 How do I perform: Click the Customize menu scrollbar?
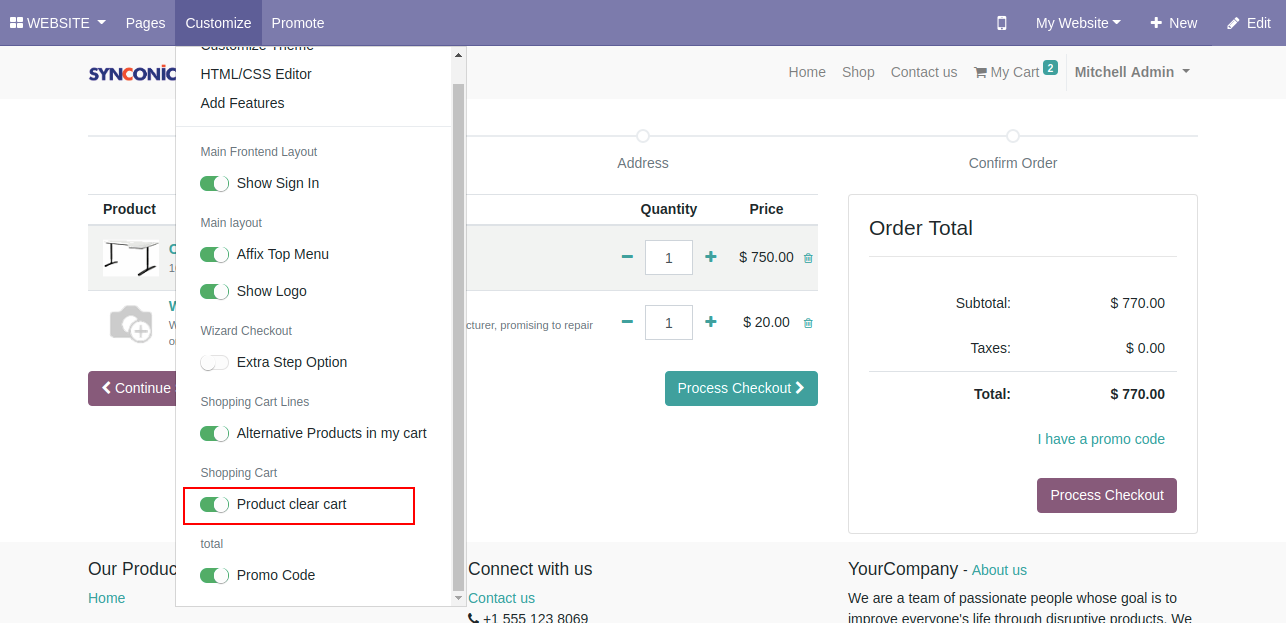coord(459,330)
